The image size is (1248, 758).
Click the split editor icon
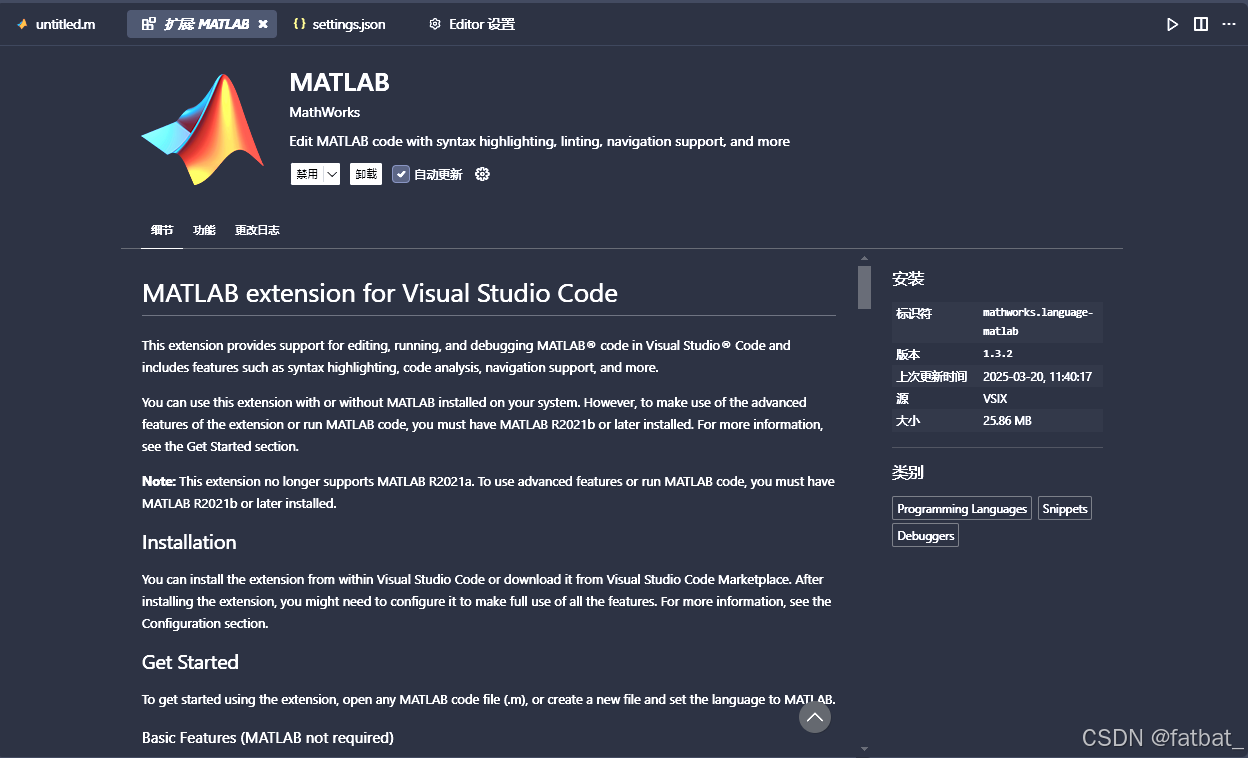pos(1200,23)
